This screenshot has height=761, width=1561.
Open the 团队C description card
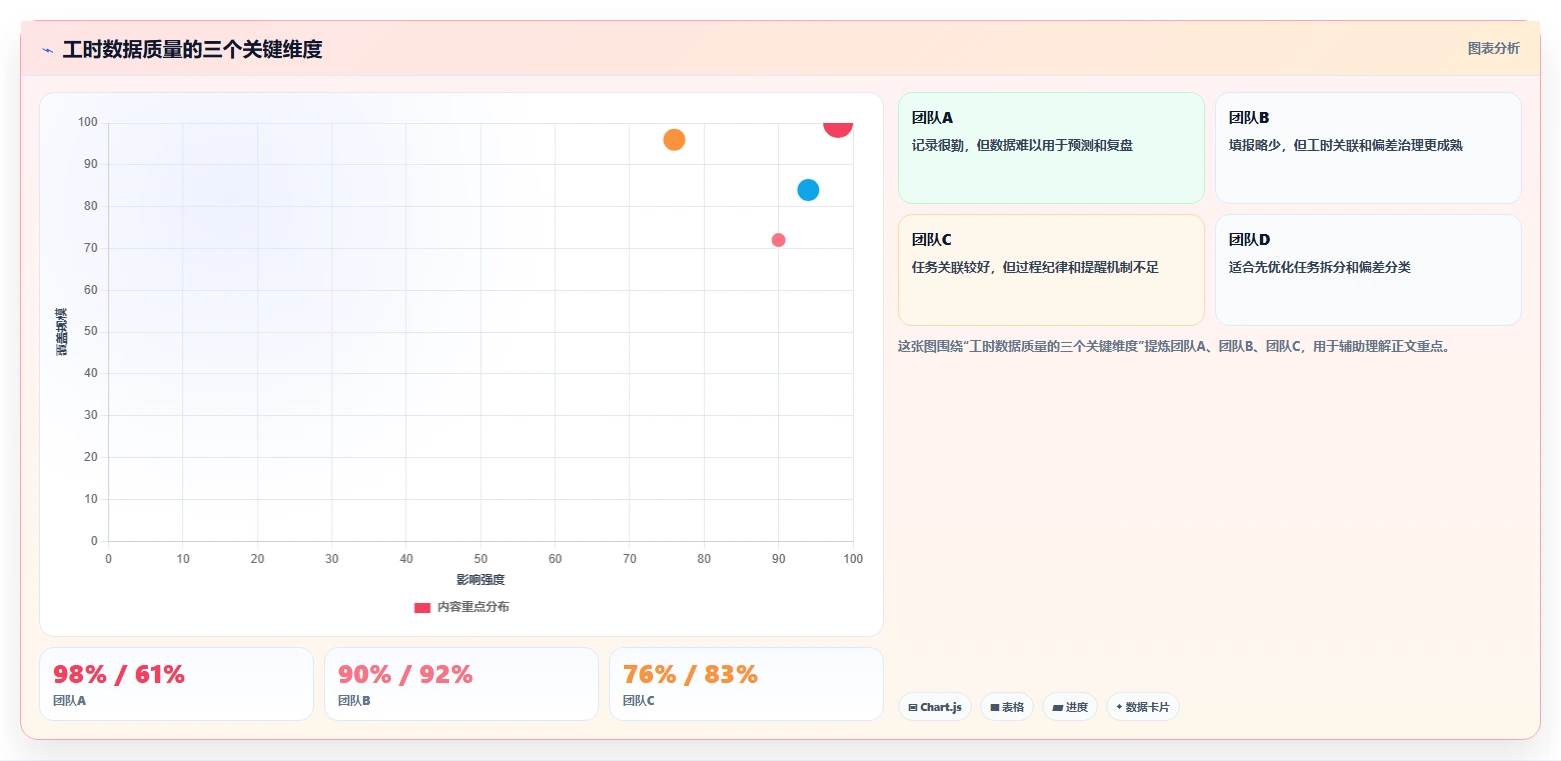pyautogui.click(x=1051, y=270)
